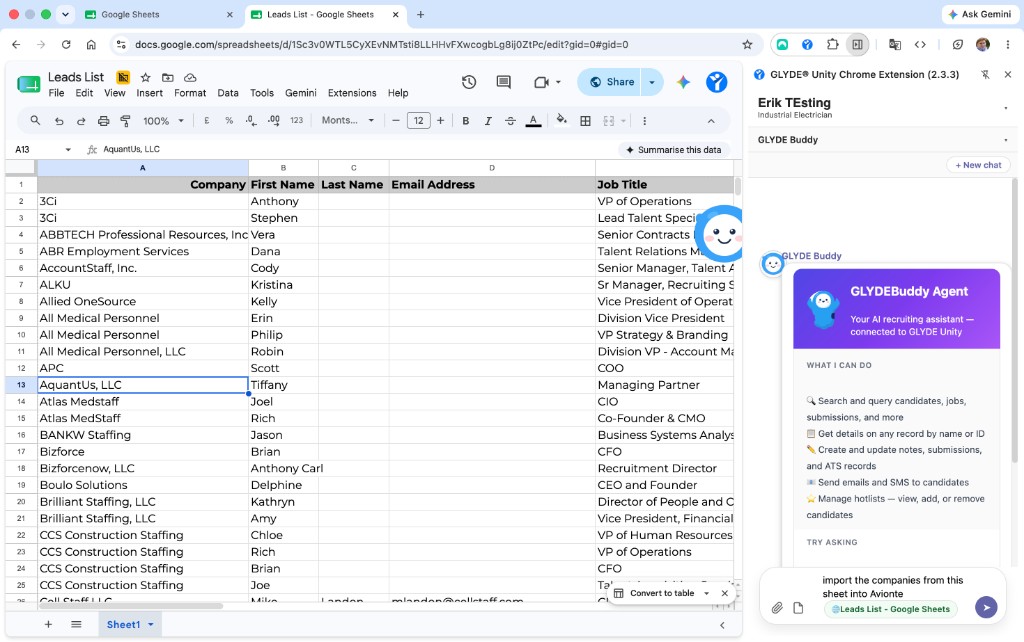View cloud save document status
The height and width of the screenshot is (642, 1024).
coord(190,77)
